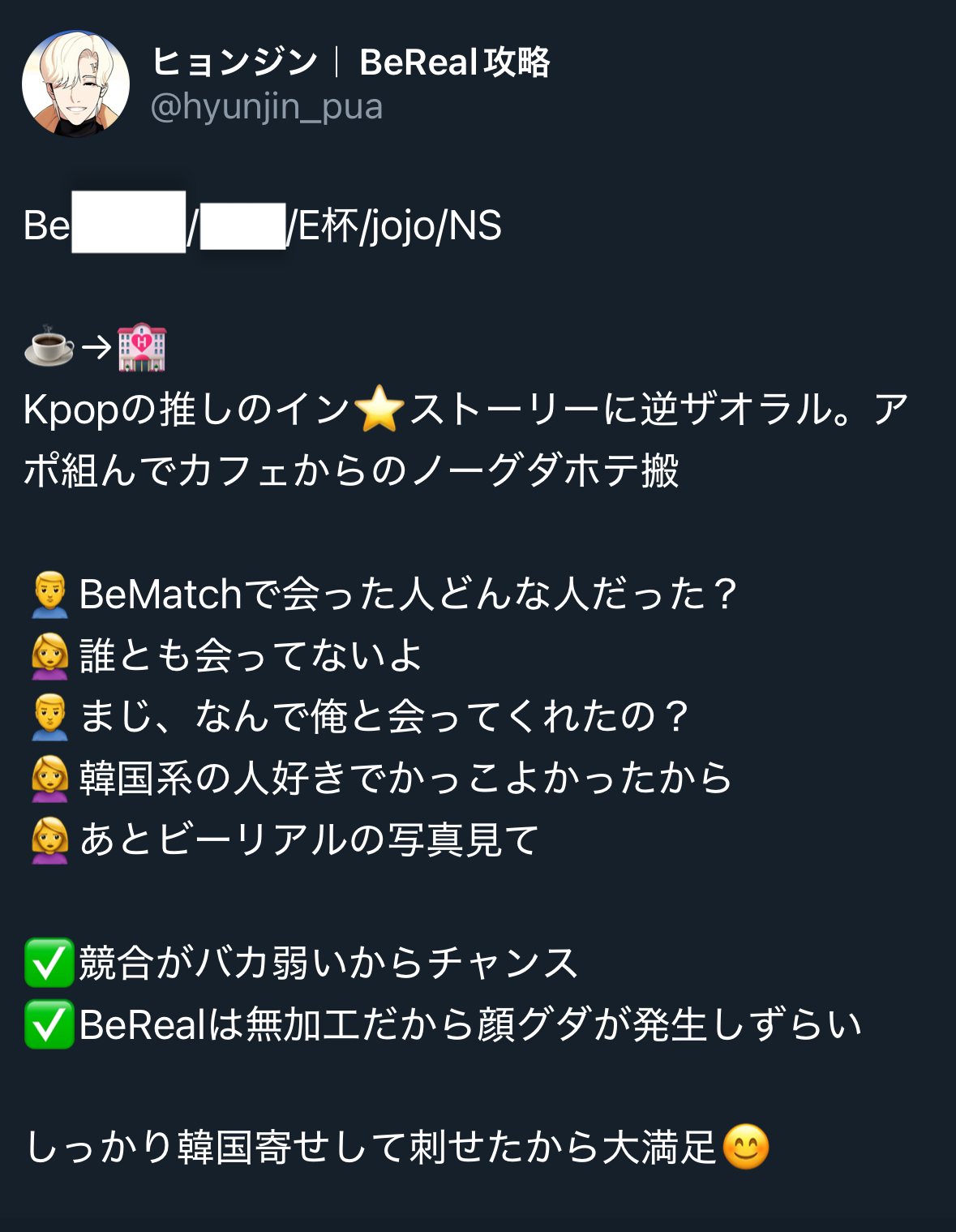The height and width of the screenshot is (1232, 956).
Task: Click the woman emoji before あとビーリアル
Action: [50, 840]
